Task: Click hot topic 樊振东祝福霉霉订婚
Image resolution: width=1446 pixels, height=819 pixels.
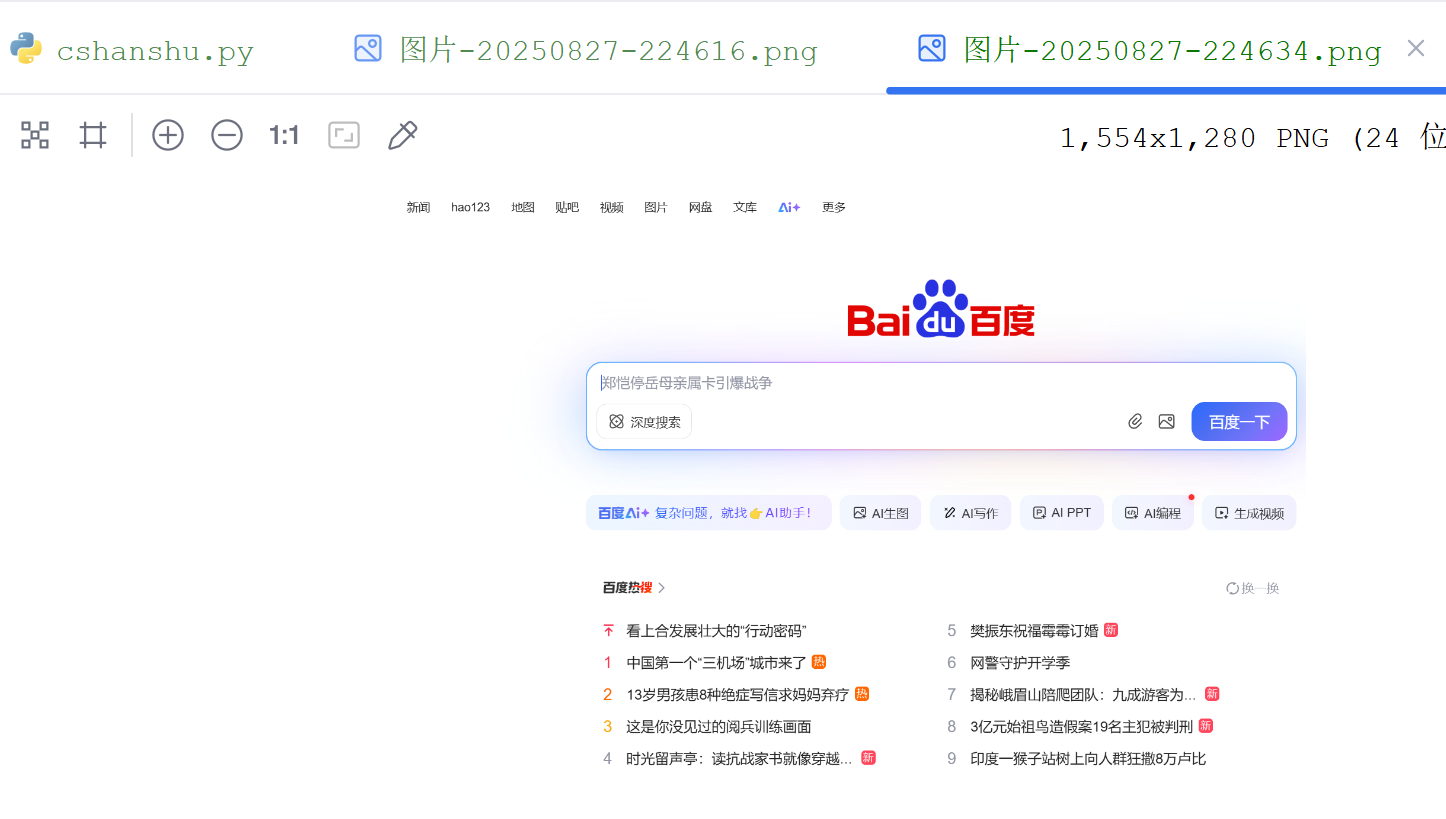Action: (1034, 631)
